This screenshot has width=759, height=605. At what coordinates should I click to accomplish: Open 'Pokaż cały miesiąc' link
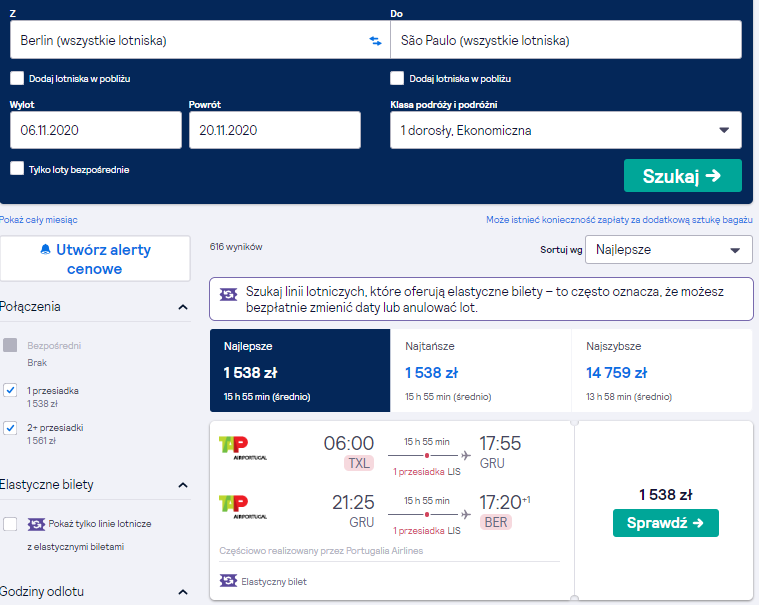39,220
